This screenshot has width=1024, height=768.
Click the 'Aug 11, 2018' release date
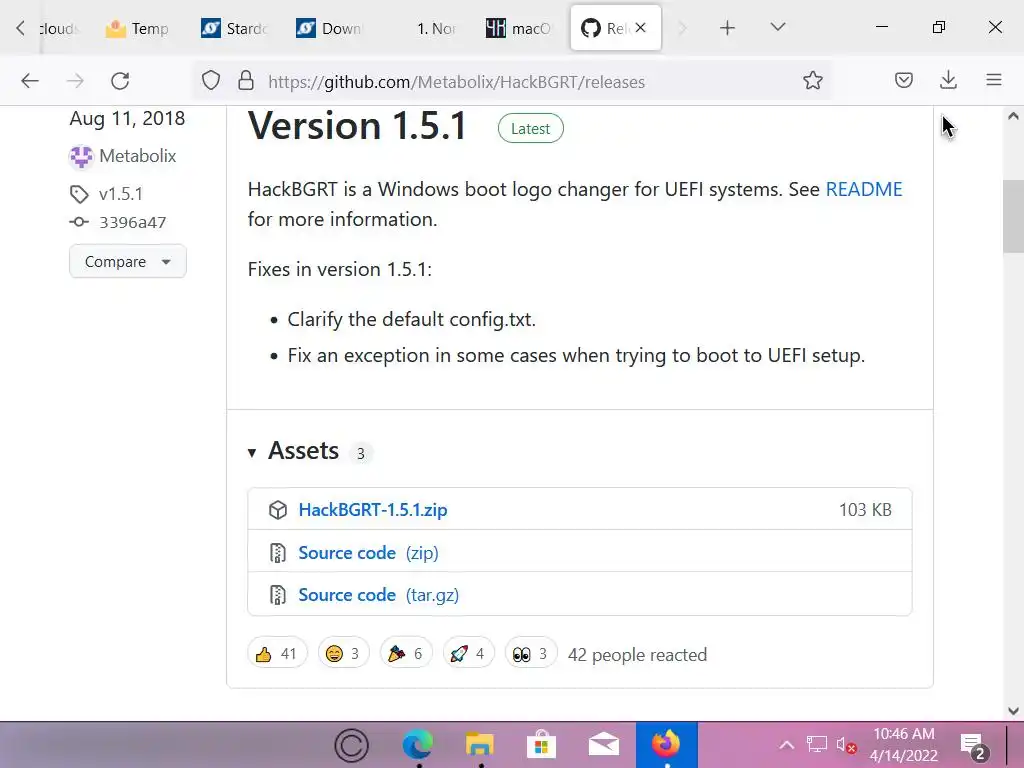pyautogui.click(x=127, y=119)
